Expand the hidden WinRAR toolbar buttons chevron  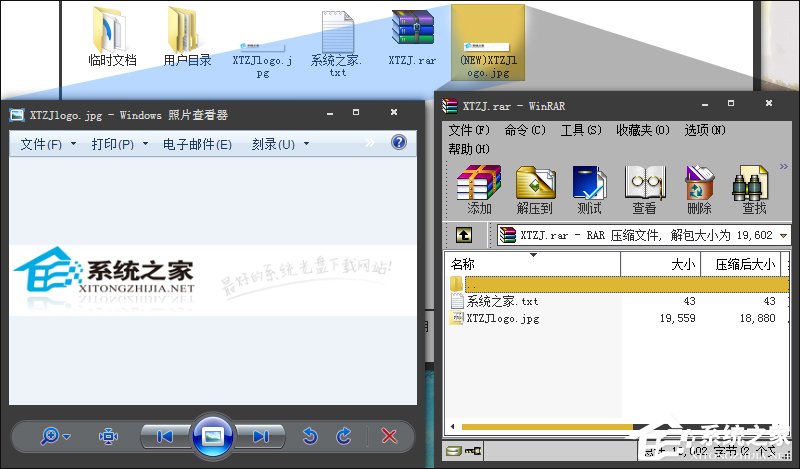(784, 166)
